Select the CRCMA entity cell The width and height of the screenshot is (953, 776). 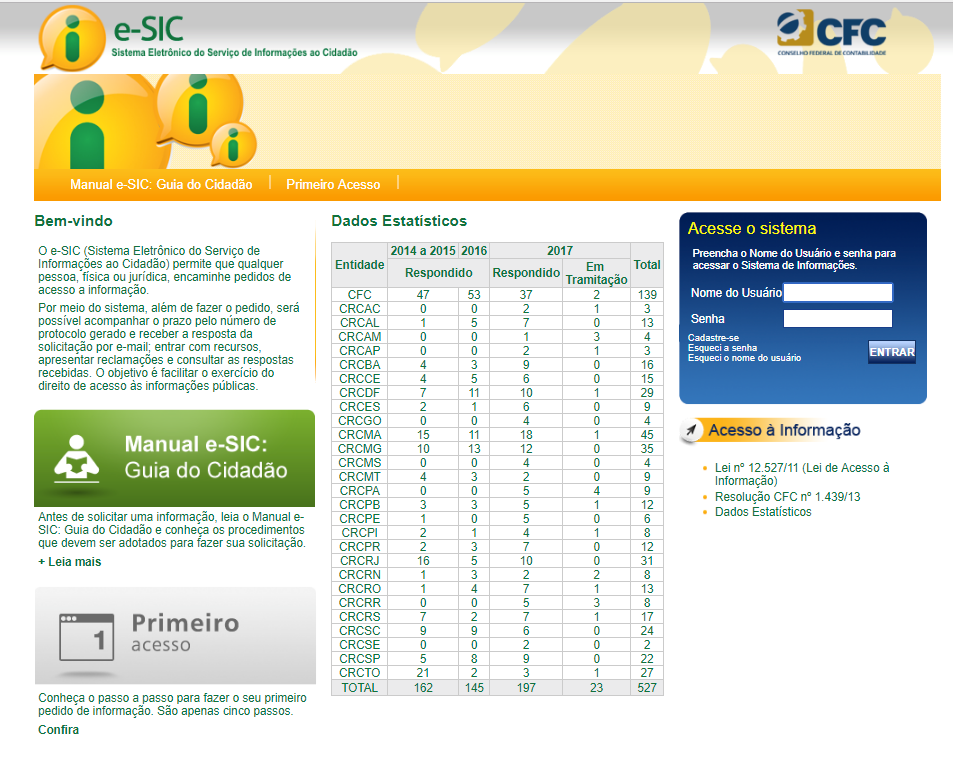point(360,434)
